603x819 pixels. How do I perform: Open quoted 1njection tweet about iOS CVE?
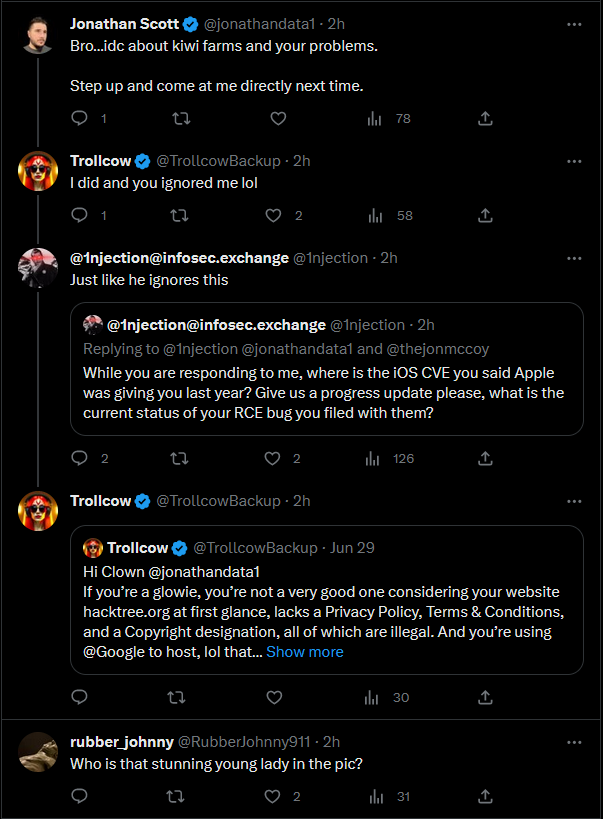pos(326,390)
